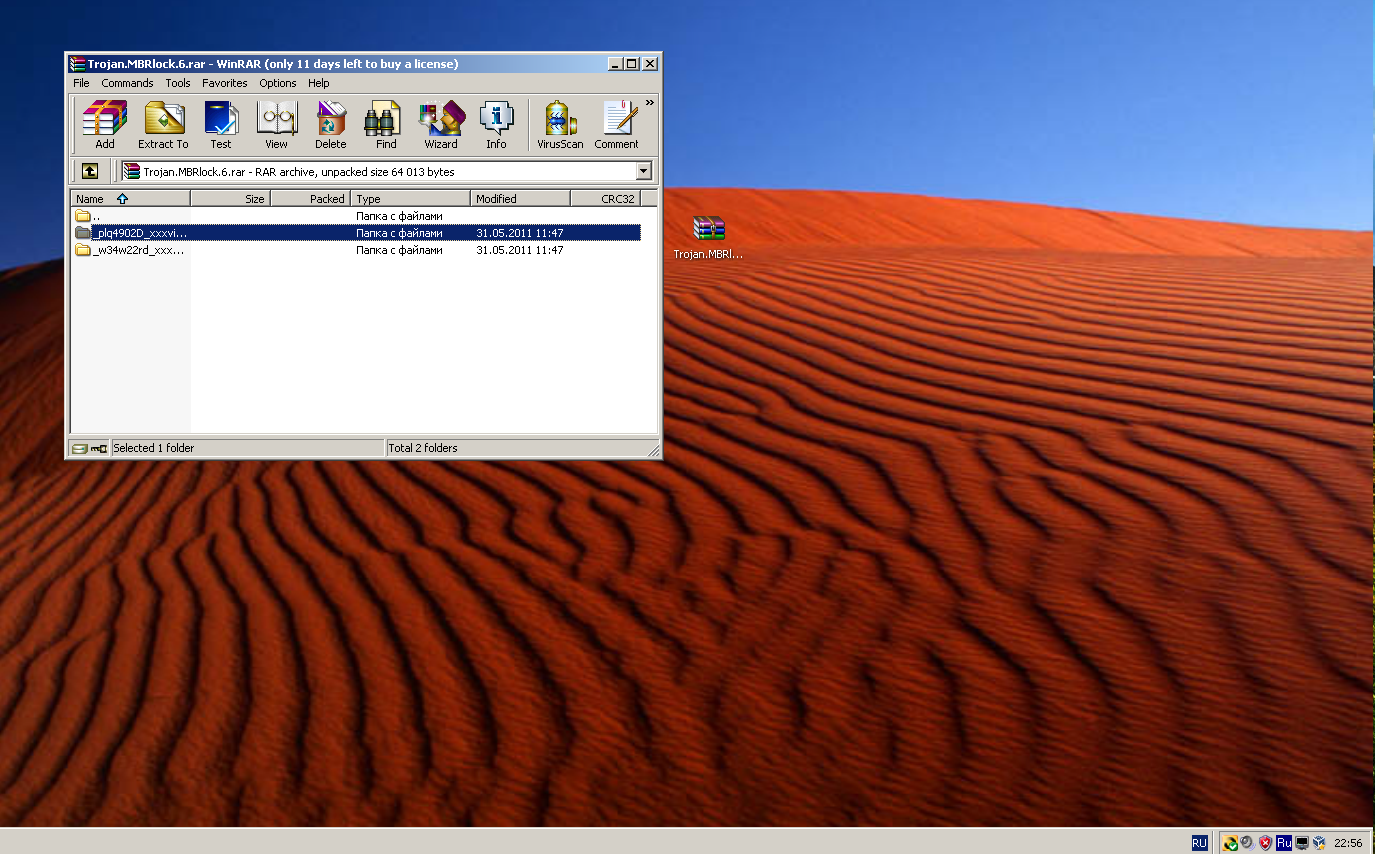
Task: Click the RU language bar indicator on taskbar
Action: click(1199, 843)
